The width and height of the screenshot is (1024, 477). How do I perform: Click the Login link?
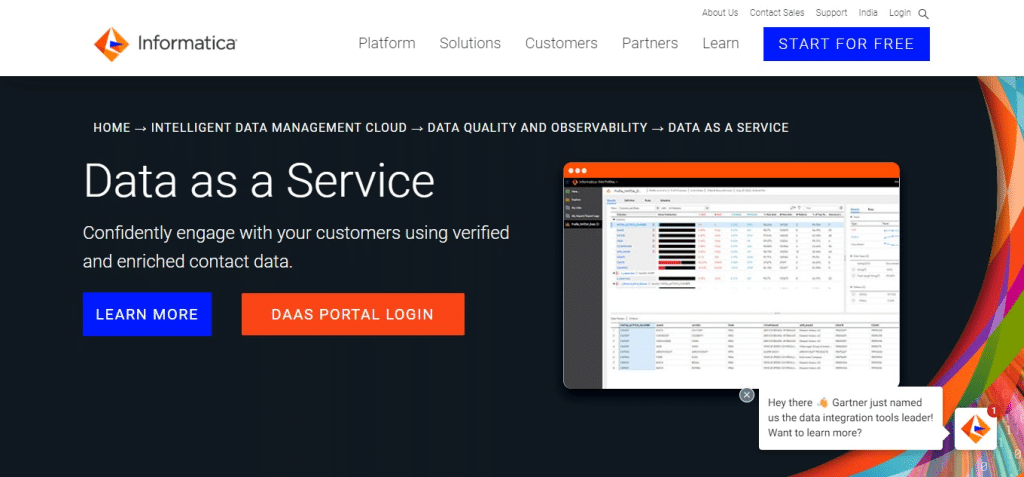click(x=900, y=12)
